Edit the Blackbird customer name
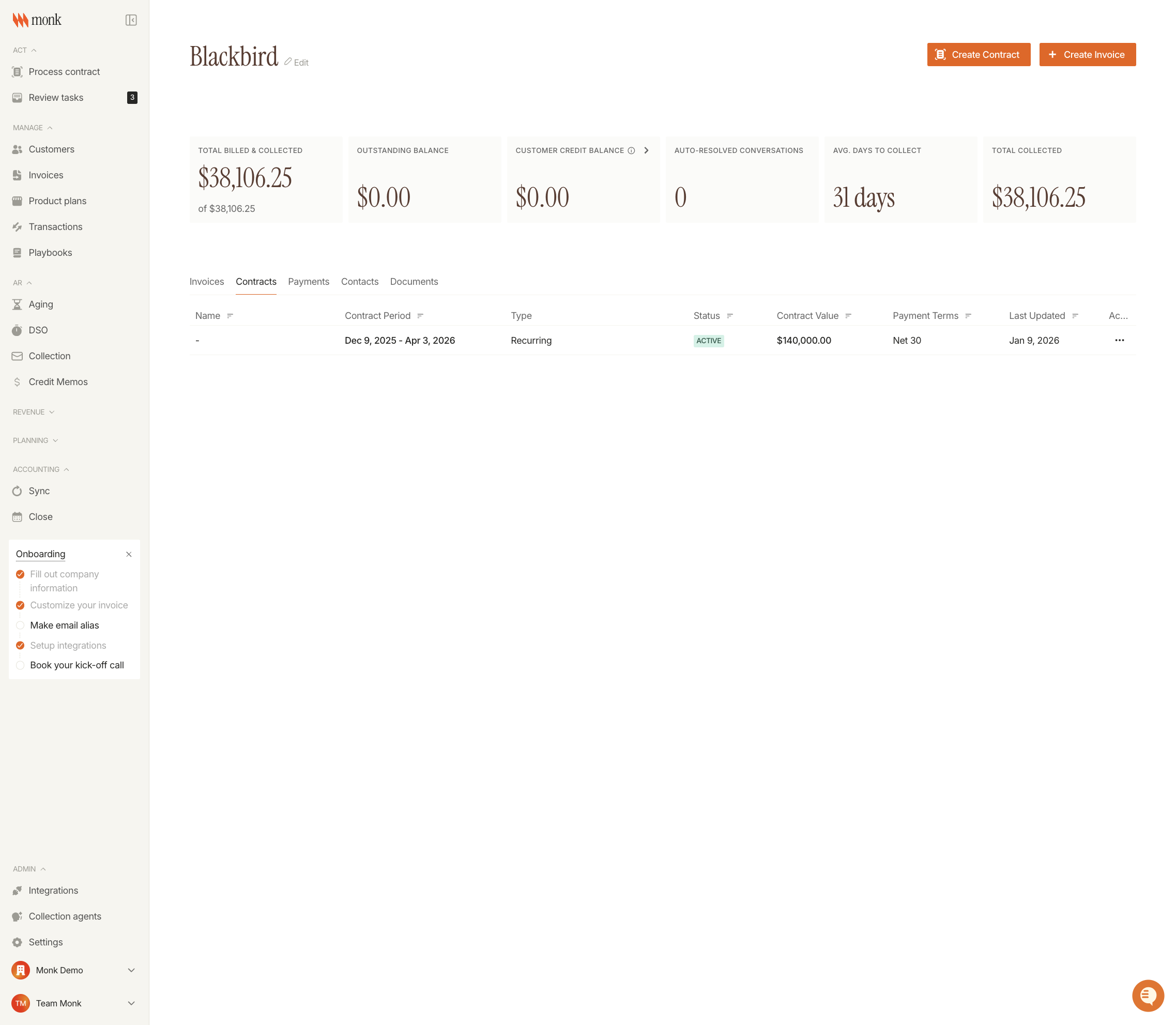Viewport: 1176px width, 1025px height. tap(296, 62)
